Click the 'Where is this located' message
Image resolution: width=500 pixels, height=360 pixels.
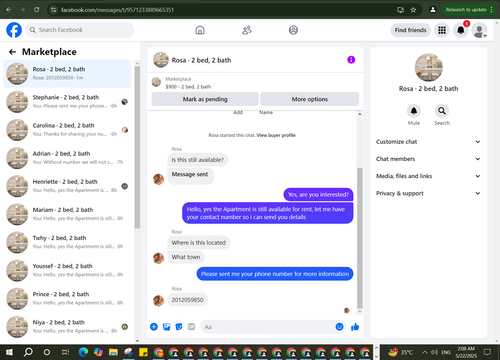pos(199,243)
